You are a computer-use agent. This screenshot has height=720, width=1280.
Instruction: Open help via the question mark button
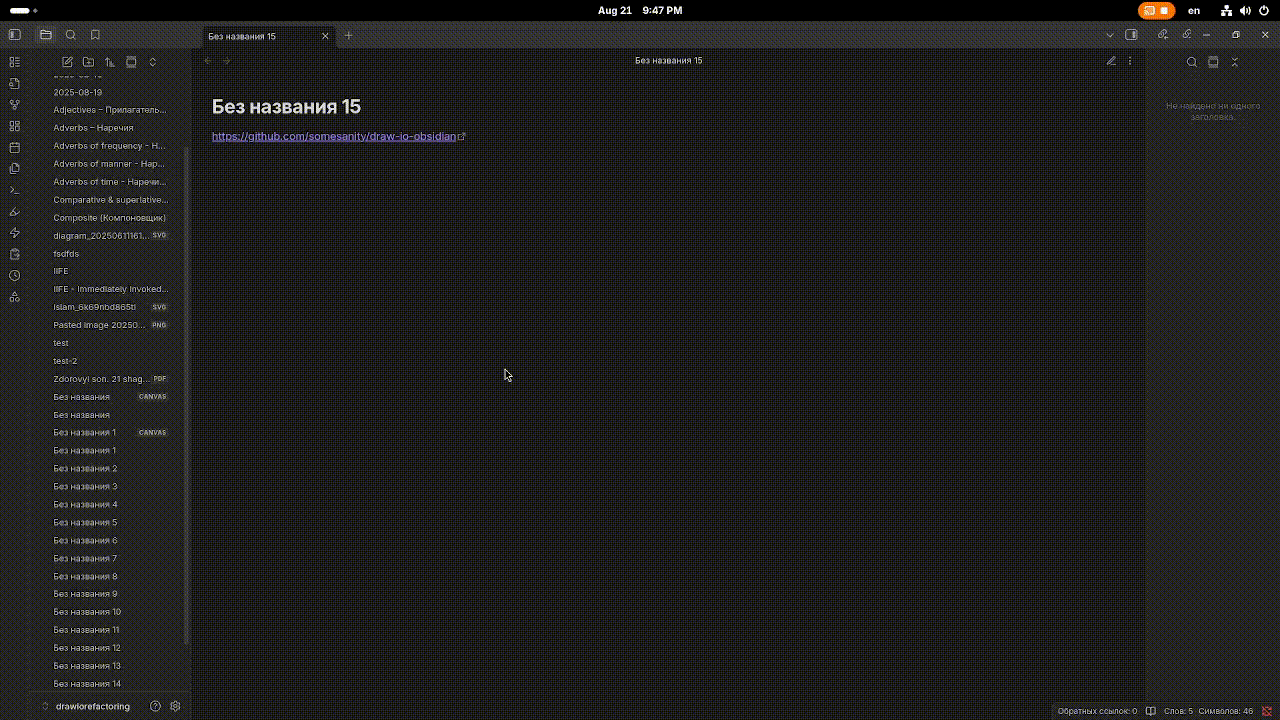(155, 706)
